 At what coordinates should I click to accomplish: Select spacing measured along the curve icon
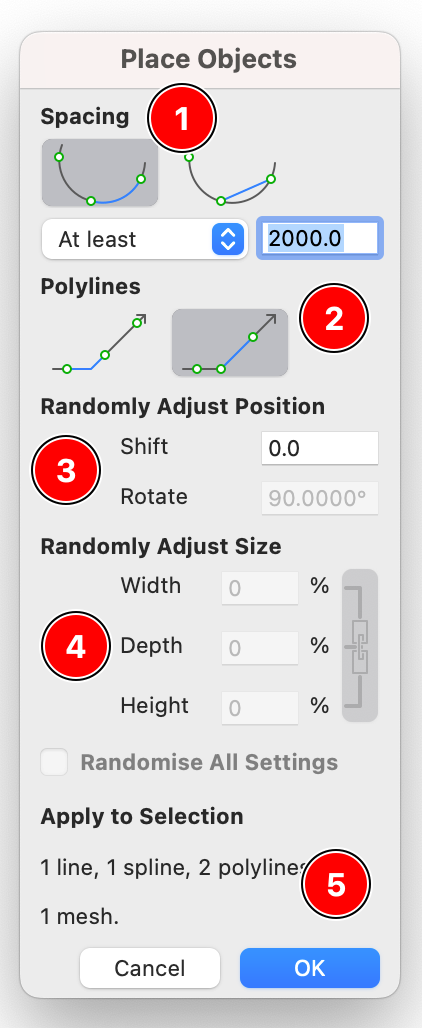100,172
